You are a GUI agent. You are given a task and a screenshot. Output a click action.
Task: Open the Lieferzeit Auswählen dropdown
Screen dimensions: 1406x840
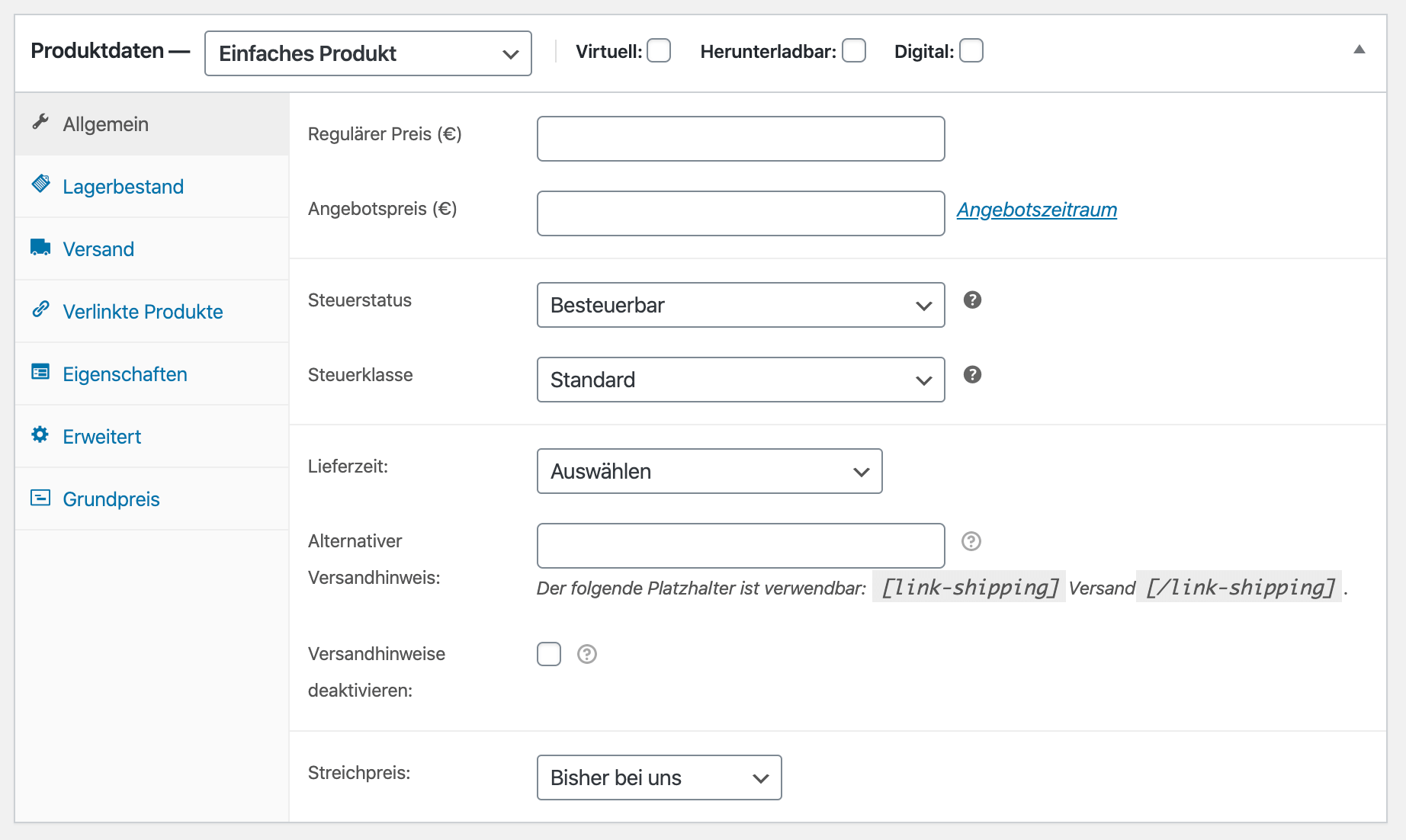coord(710,471)
